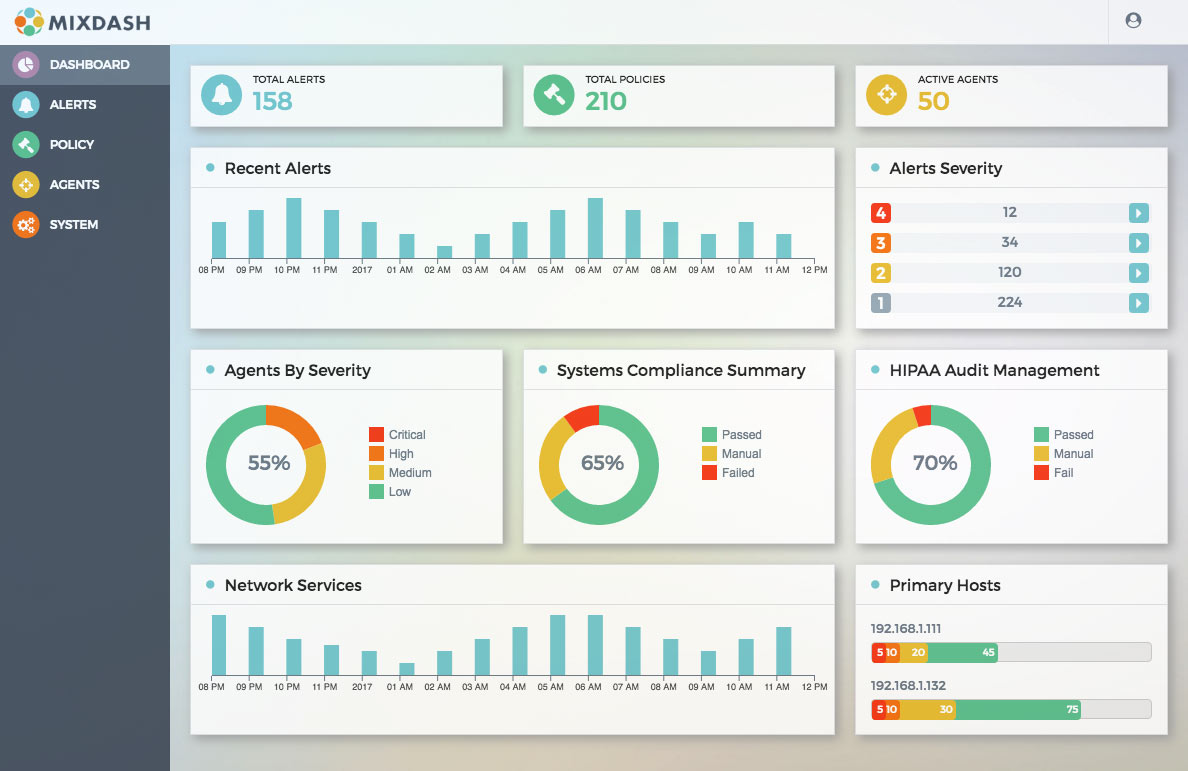Click the severity count 12
The width and height of the screenshot is (1188, 771).
pos(1010,212)
